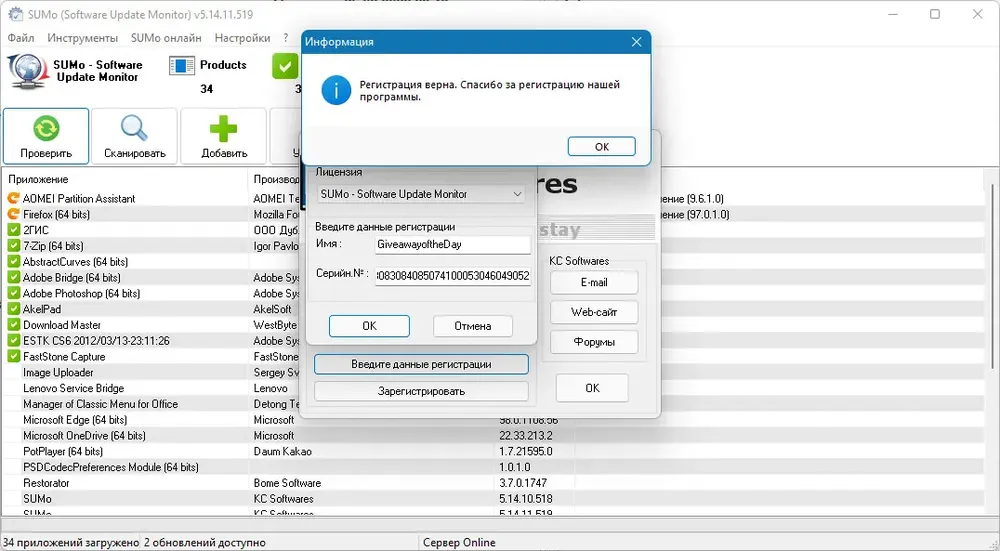Click the Сканировать magnifier icon

(135, 128)
